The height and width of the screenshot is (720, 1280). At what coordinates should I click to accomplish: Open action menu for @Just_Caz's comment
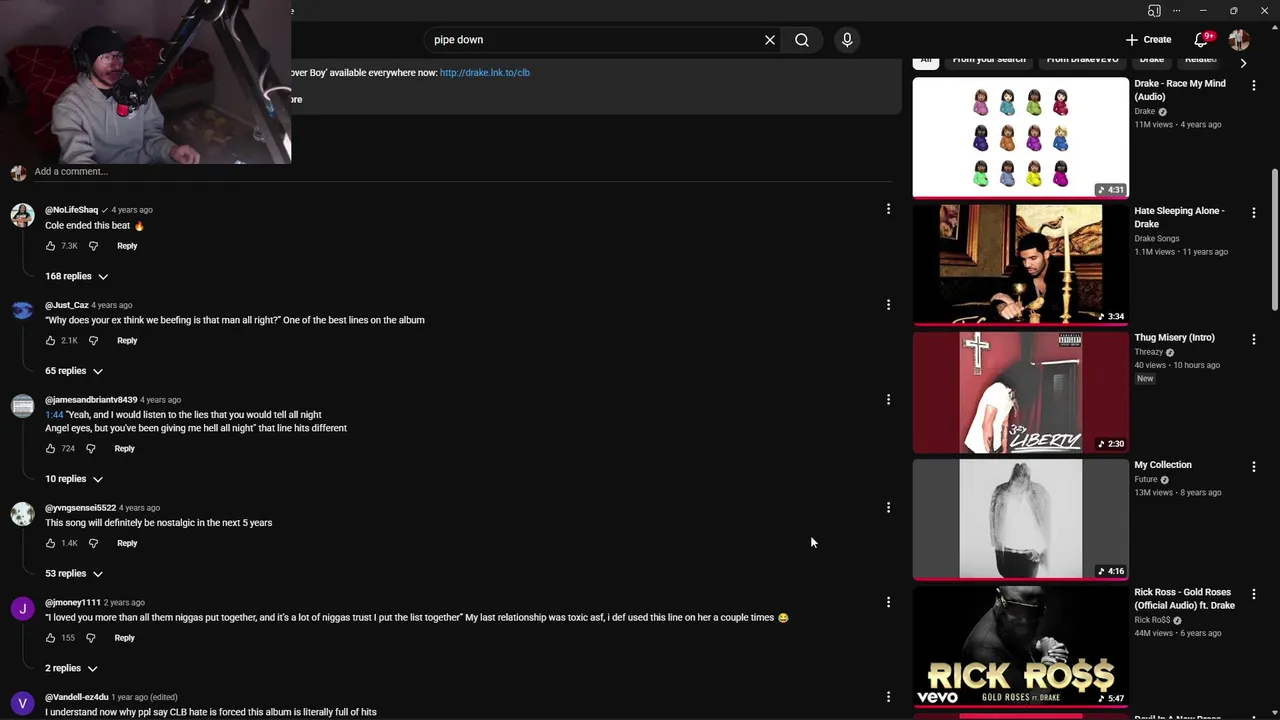click(x=888, y=304)
